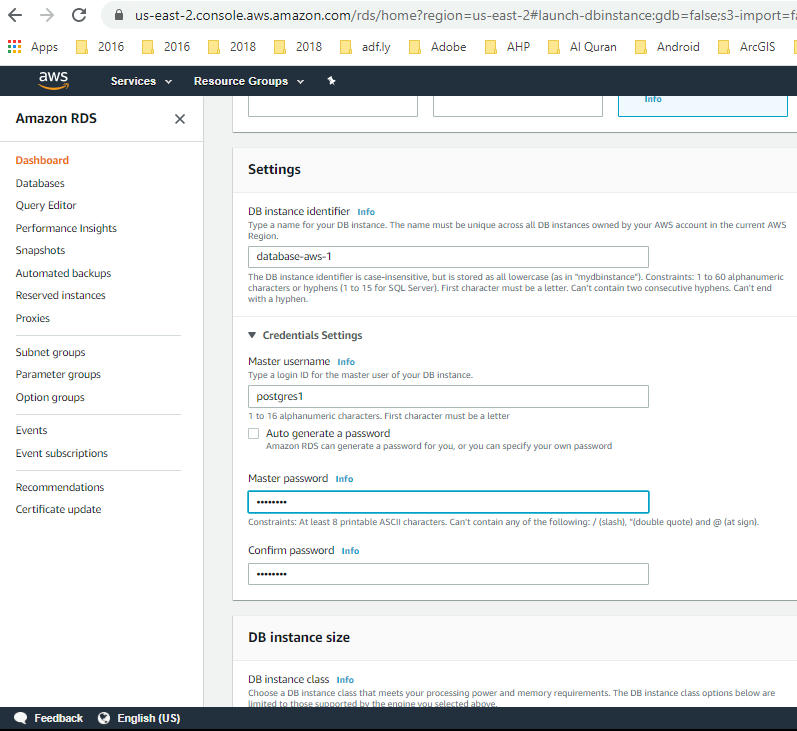Focus the Master password field

pyautogui.click(x=448, y=502)
